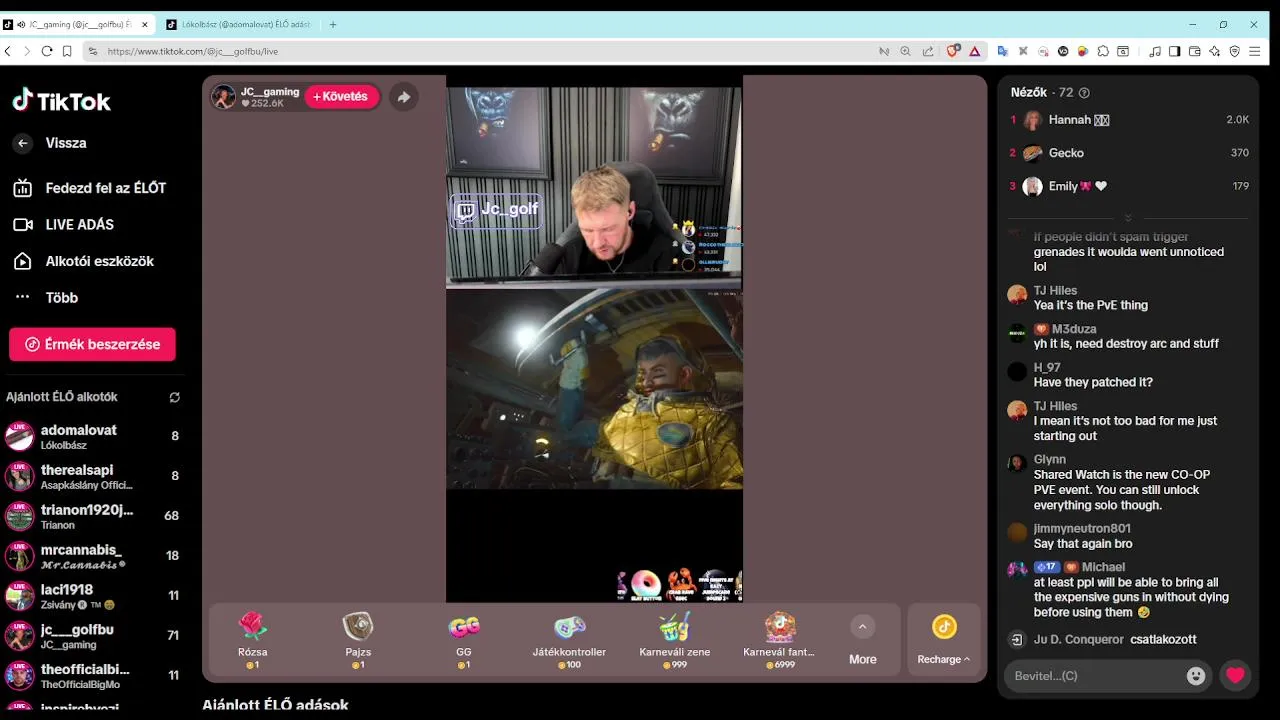Reload the page
This screenshot has width=1280, height=720.
point(46,51)
